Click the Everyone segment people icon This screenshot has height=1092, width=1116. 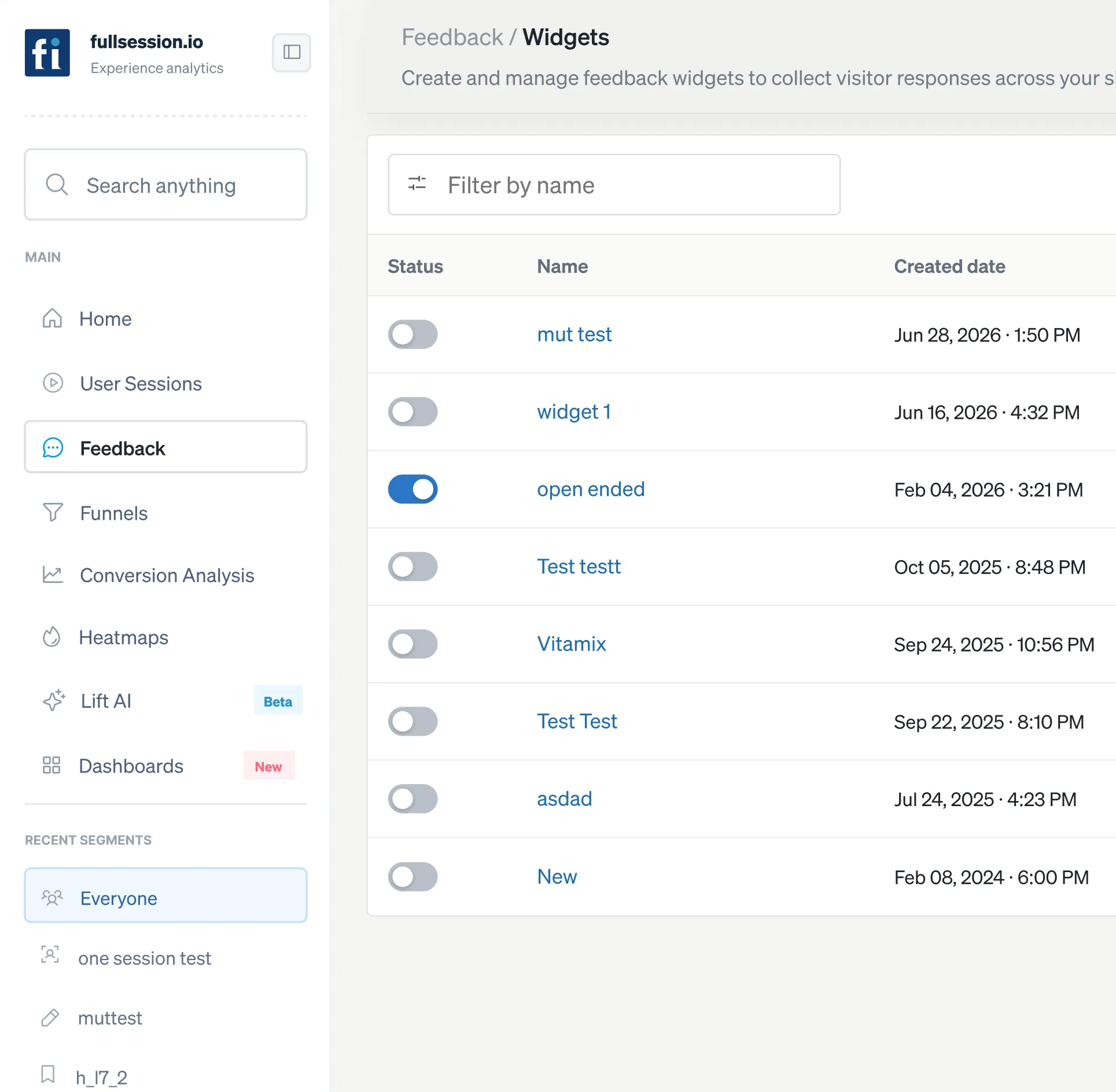tap(51, 898)
